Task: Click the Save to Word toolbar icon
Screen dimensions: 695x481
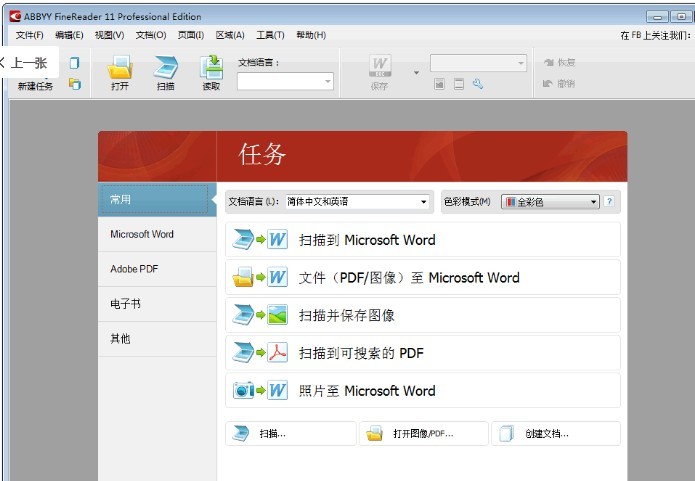Action: [380, 67]
